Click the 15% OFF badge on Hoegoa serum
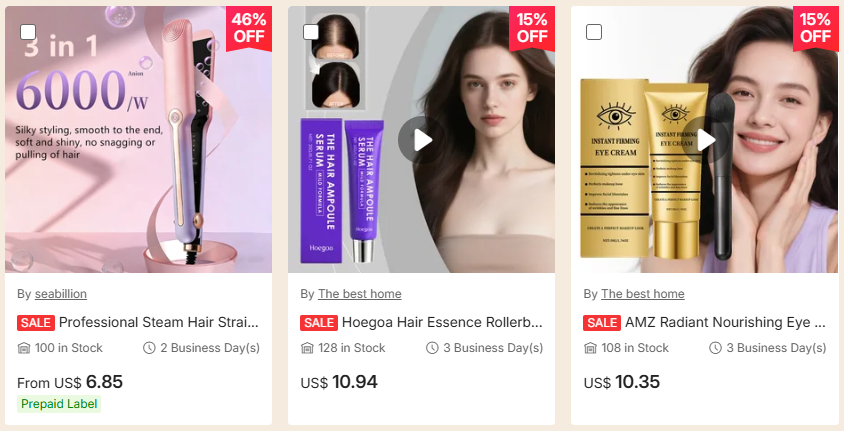The image size is (844, 431). click(x=532, y=28)
